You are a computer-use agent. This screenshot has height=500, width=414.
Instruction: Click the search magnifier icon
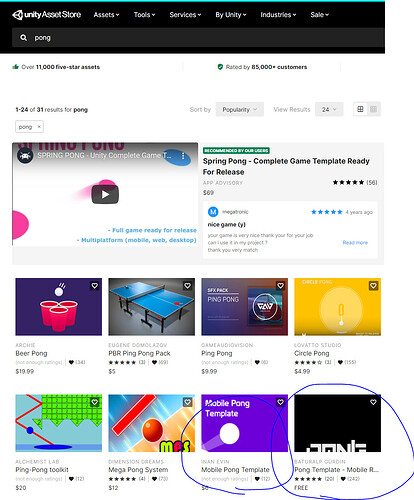point(23,38)
